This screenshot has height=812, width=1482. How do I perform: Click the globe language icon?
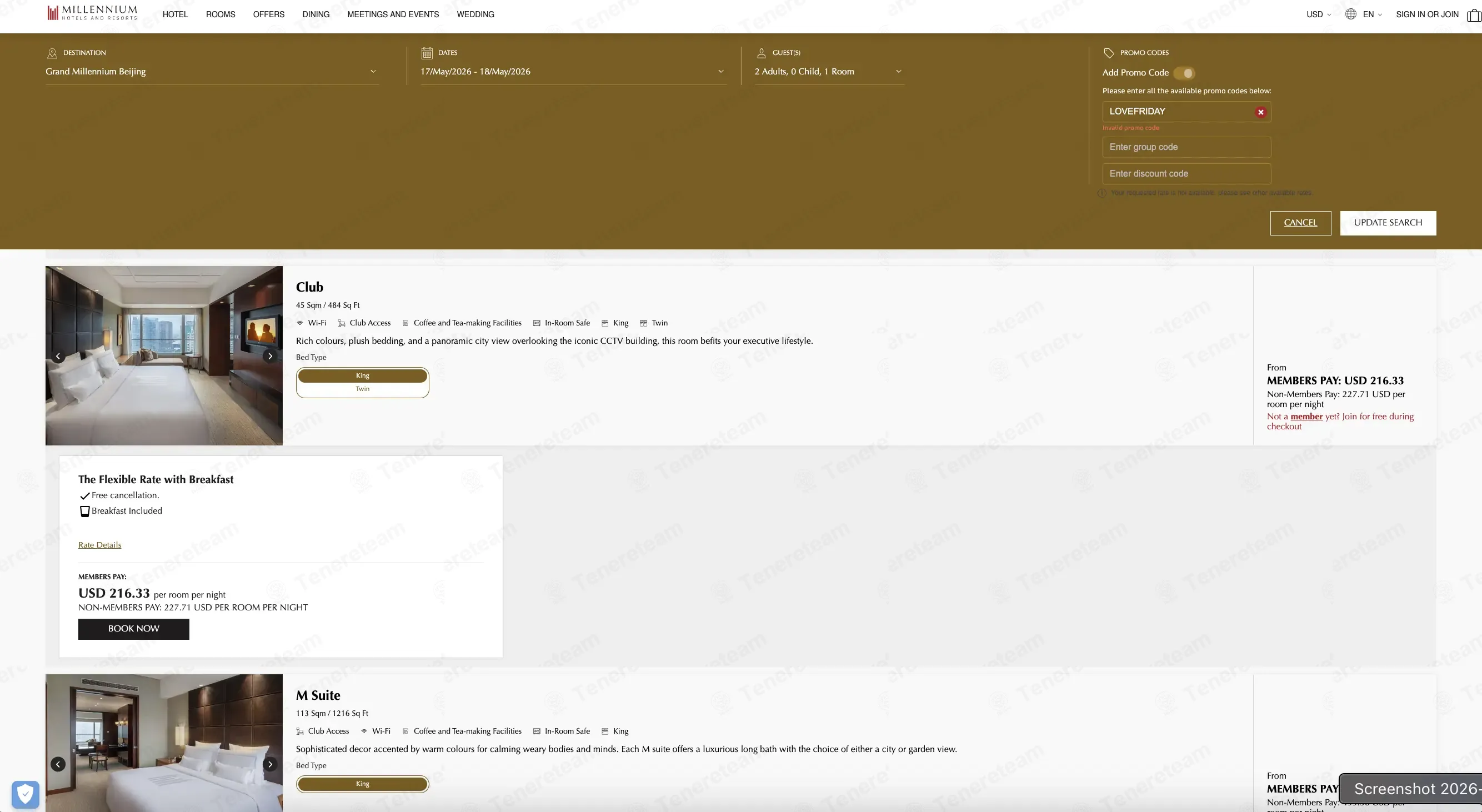pos(1351,14)
